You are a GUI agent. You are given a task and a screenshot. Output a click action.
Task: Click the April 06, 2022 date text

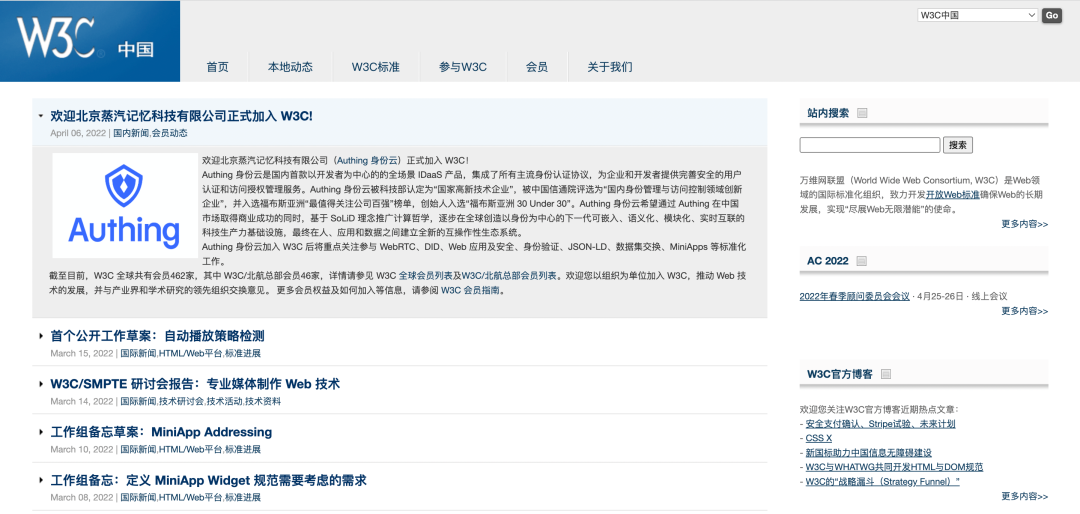point(78,133)
